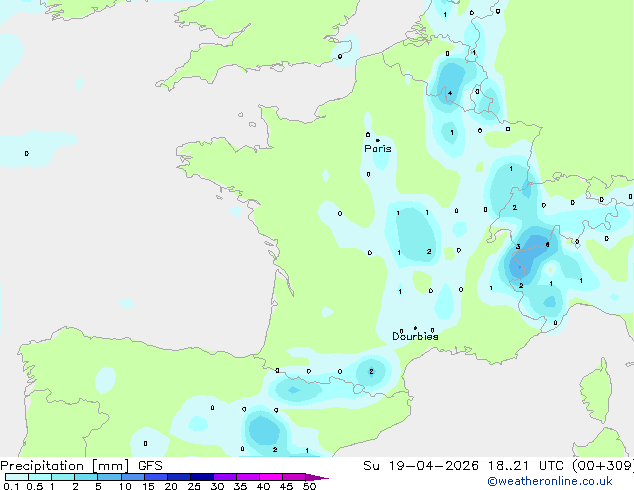Click the 'Su 19-04-2026 18..21 UTC' date text
This screenshot has height=490, width=634.
point(463,466)
